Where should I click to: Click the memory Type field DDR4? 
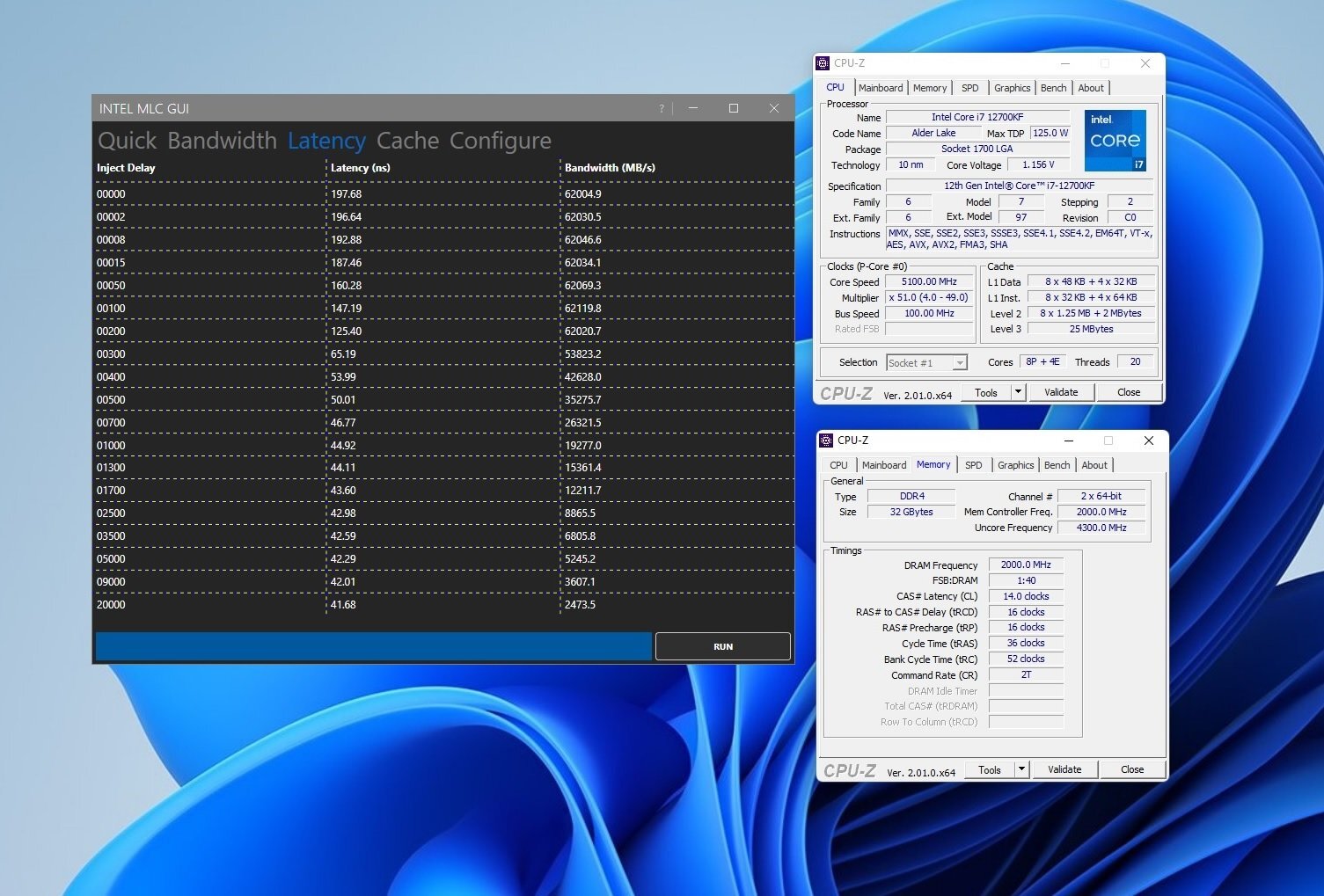(x=911, y=496)
